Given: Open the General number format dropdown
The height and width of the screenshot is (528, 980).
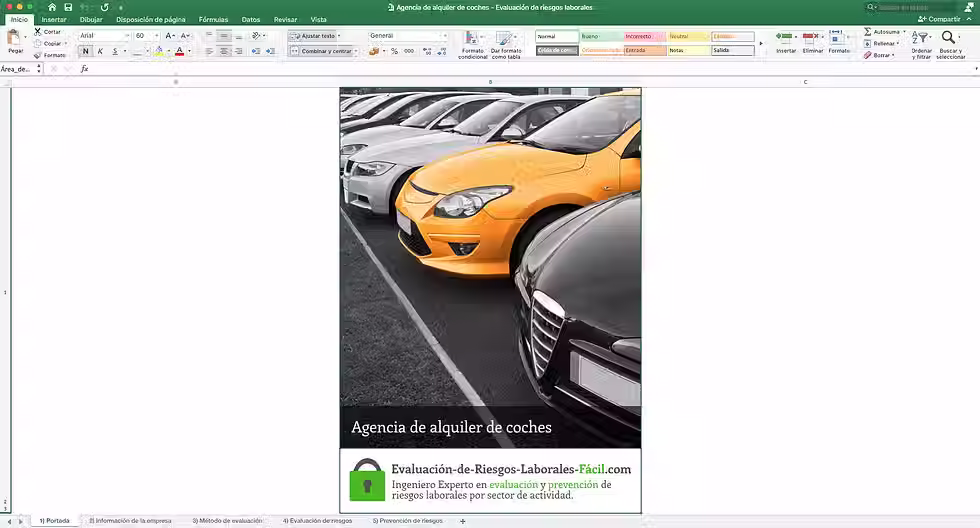Looking at the screenshot, I should [444, 36].
